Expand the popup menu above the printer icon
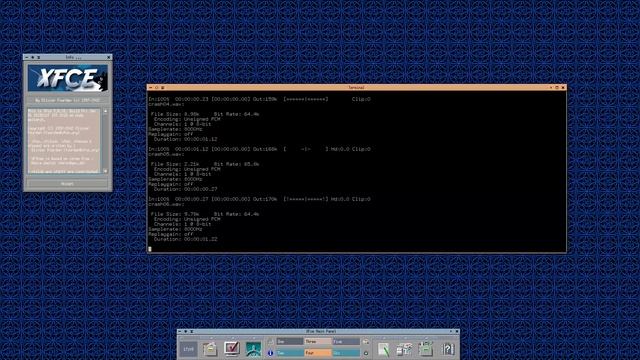The width and height of the screenshot is (640, 360). click(427, 338)
